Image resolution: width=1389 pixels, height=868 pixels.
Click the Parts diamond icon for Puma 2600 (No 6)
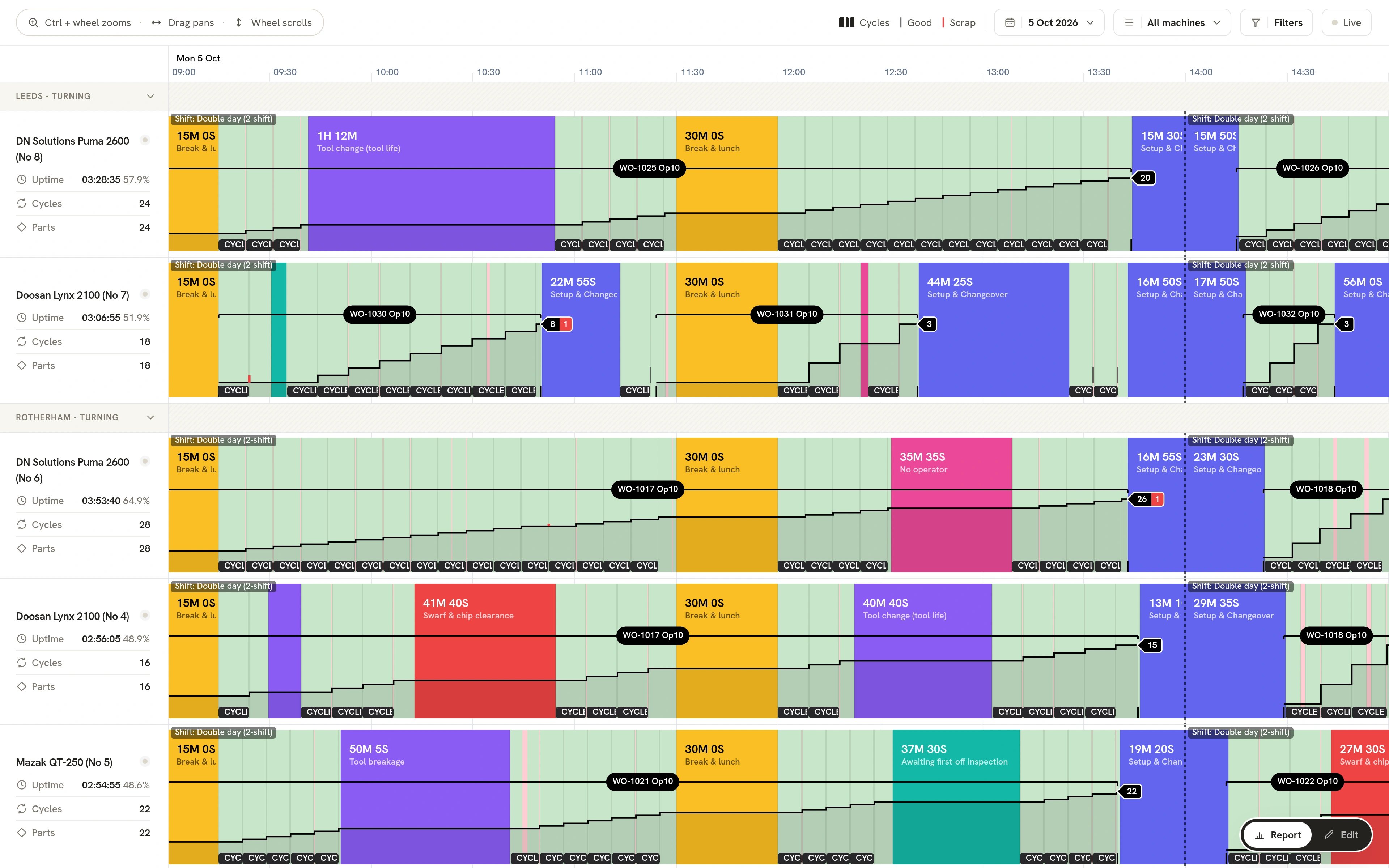click(21, 548)
